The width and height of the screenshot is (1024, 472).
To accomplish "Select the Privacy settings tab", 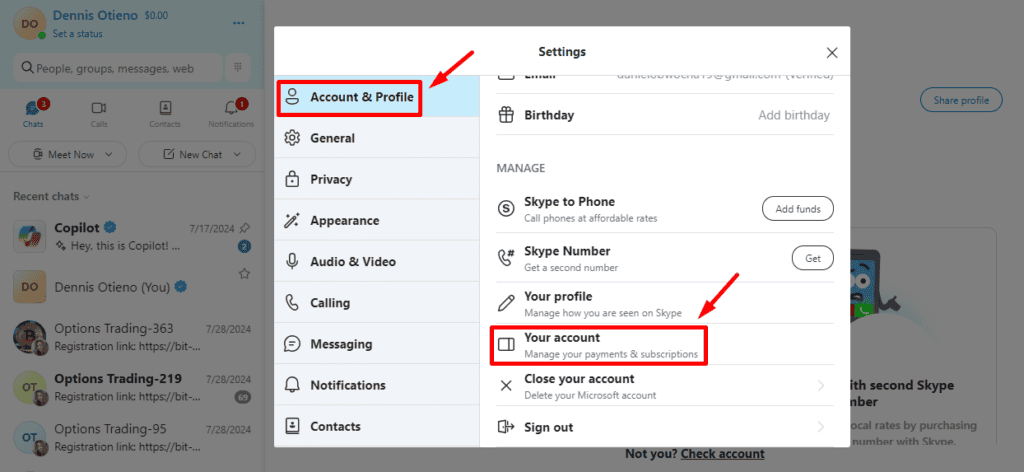I will coord(377,179).
